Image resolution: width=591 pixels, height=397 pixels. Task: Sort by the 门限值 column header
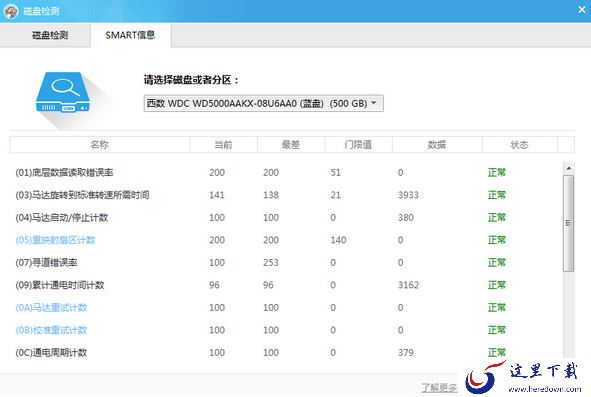tap(358, 145)
